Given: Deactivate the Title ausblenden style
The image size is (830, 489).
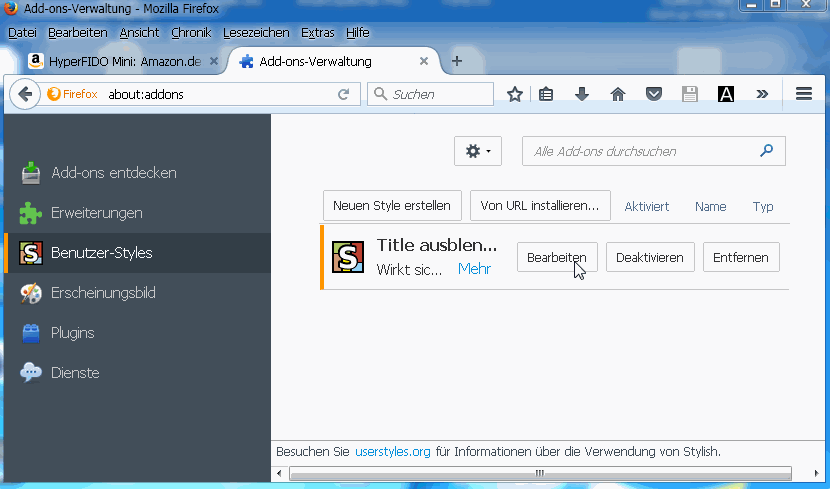Looking at the screenshot, I should [x=650, y=257].
